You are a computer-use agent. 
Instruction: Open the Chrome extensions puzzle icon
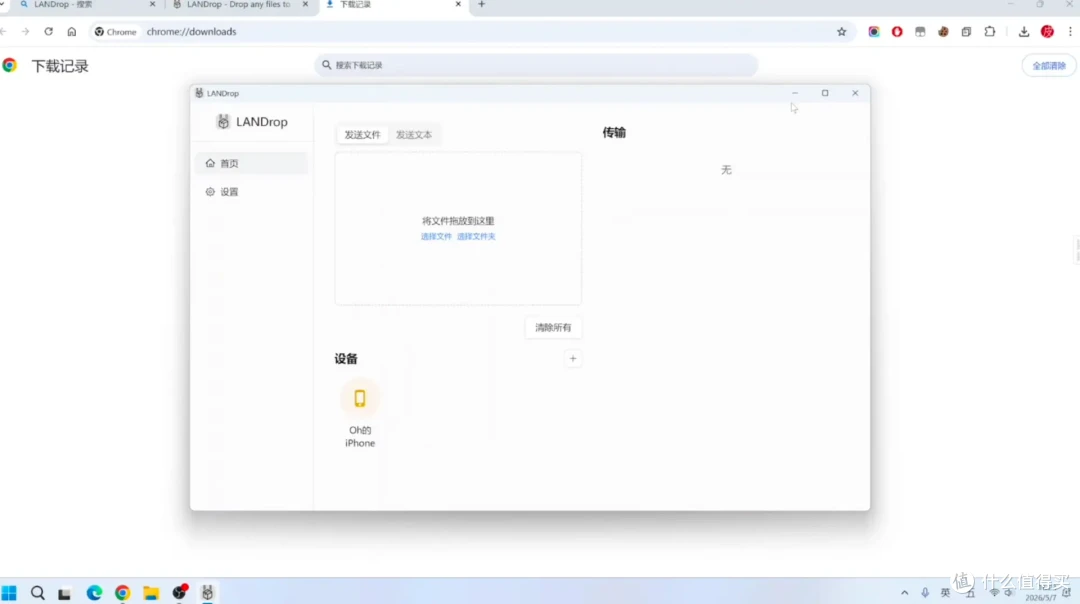pos(990,32)
